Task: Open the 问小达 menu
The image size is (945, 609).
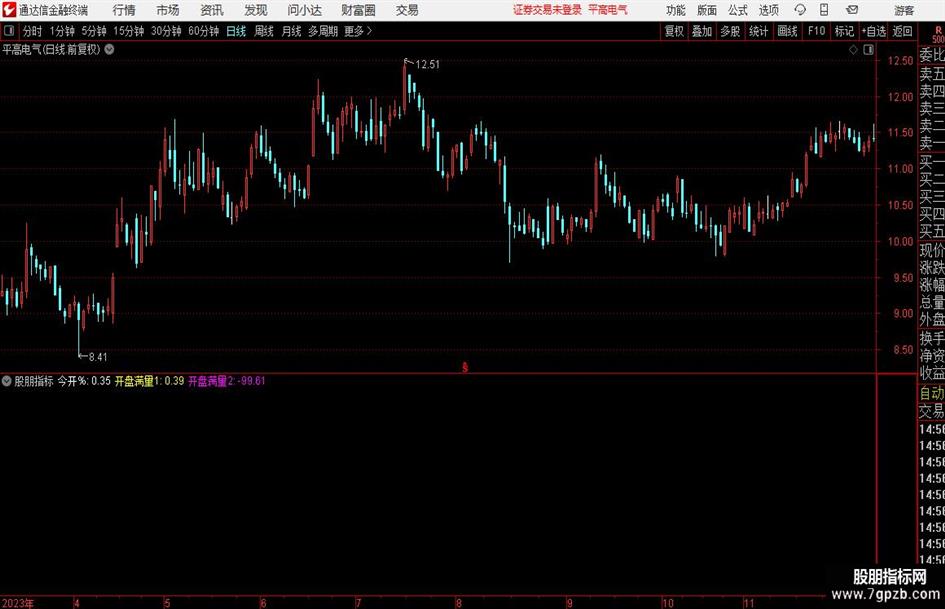Action: point(304,10)
